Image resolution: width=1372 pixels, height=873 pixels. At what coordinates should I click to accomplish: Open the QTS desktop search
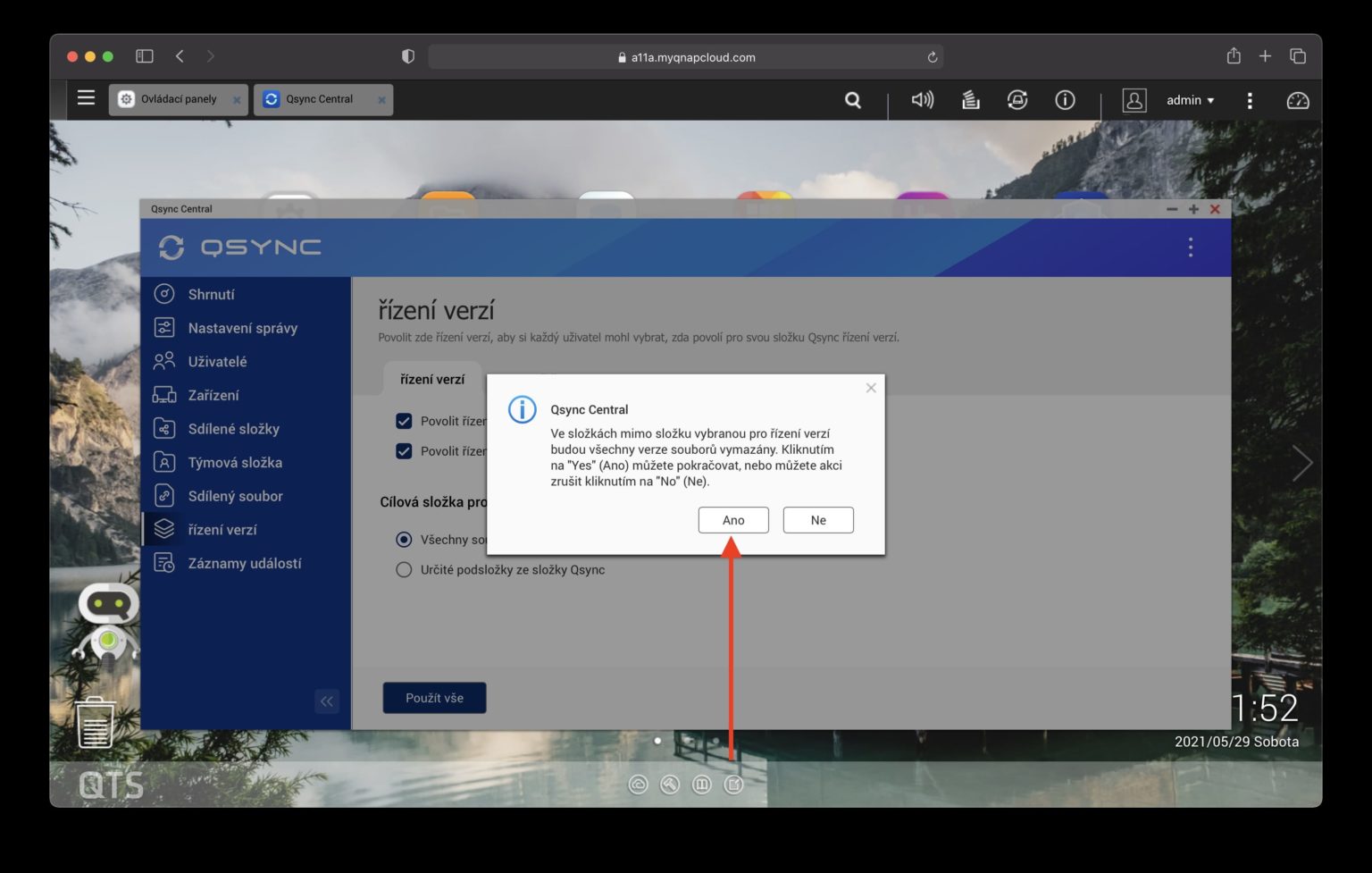853,100
